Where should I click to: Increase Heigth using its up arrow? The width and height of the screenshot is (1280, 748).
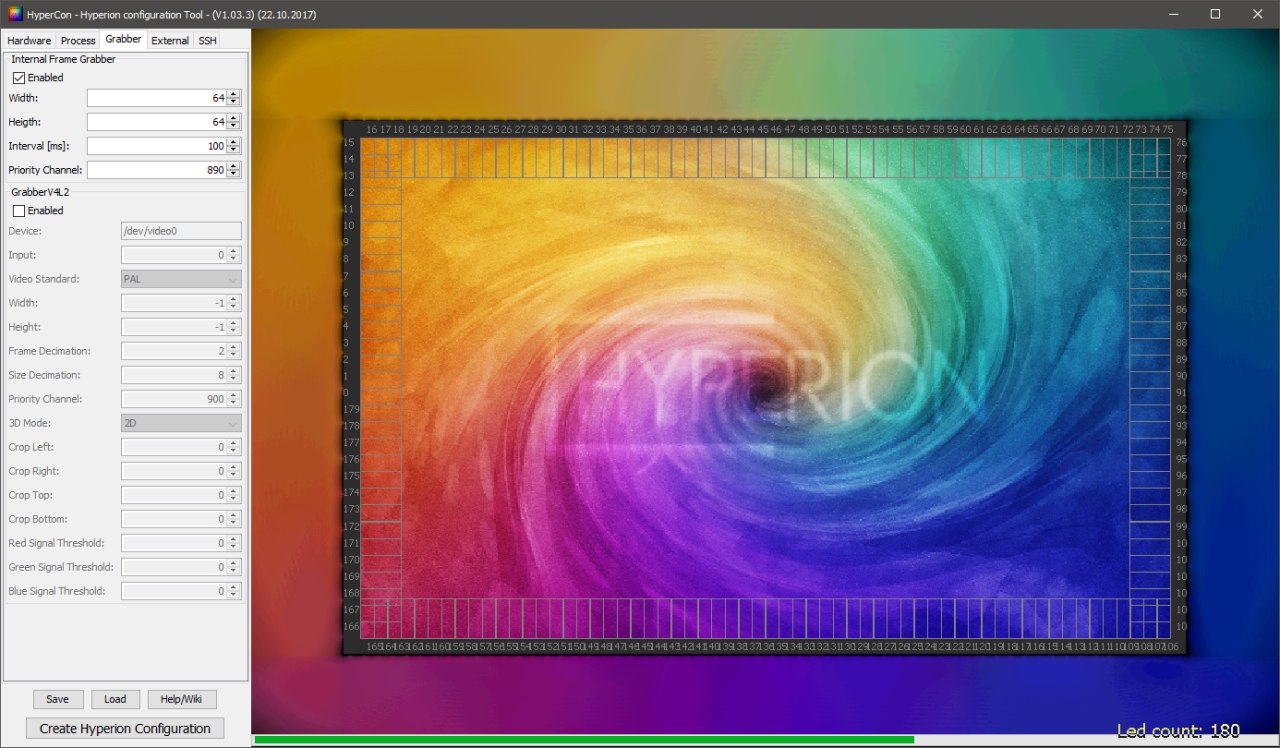pyautogui.click(x=234, y=118)
